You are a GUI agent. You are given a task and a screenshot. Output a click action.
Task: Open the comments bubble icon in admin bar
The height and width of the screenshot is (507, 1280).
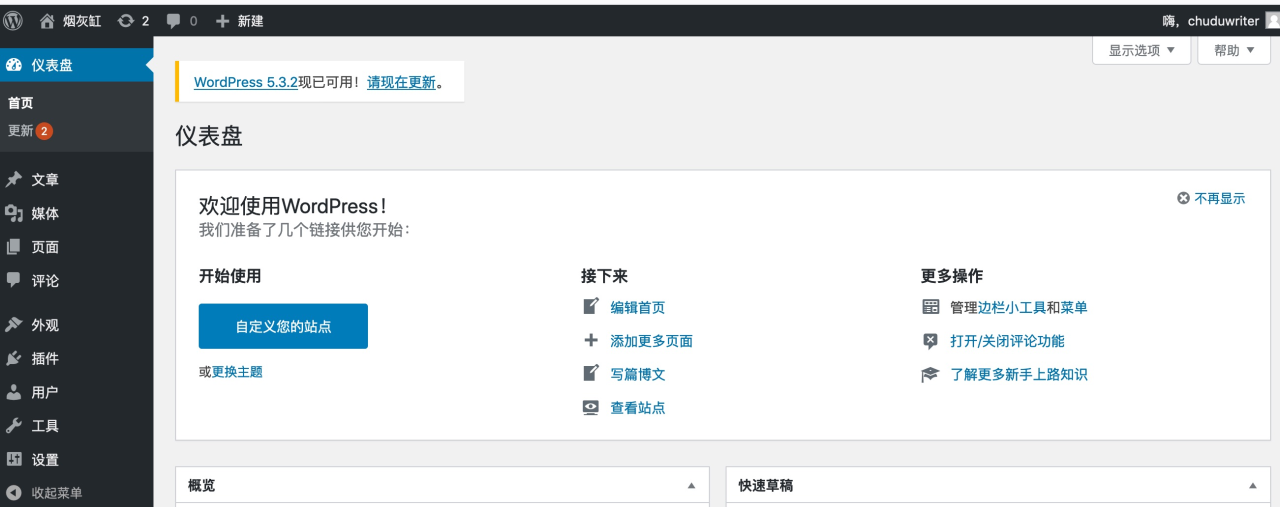tap(174, 20)
